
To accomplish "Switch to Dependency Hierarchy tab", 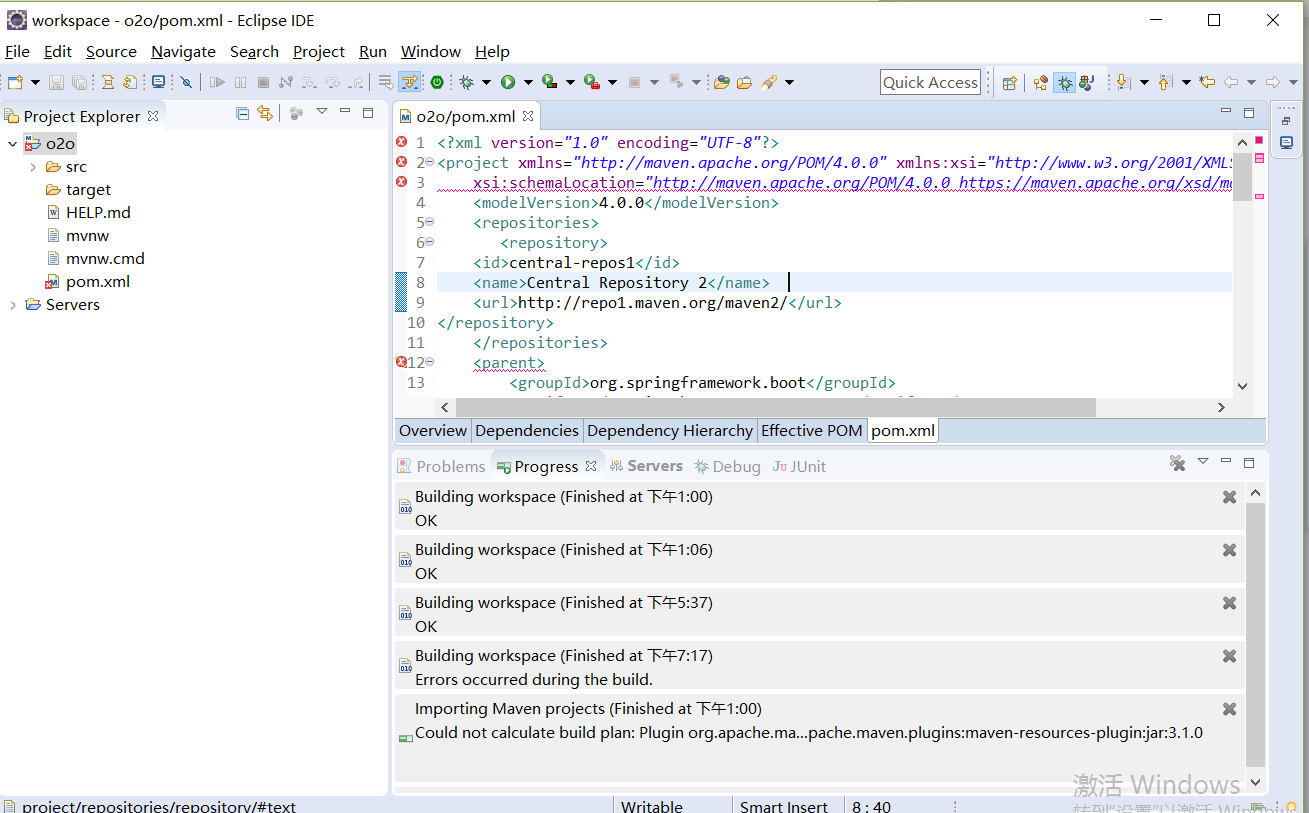I will tap(670, 431).
